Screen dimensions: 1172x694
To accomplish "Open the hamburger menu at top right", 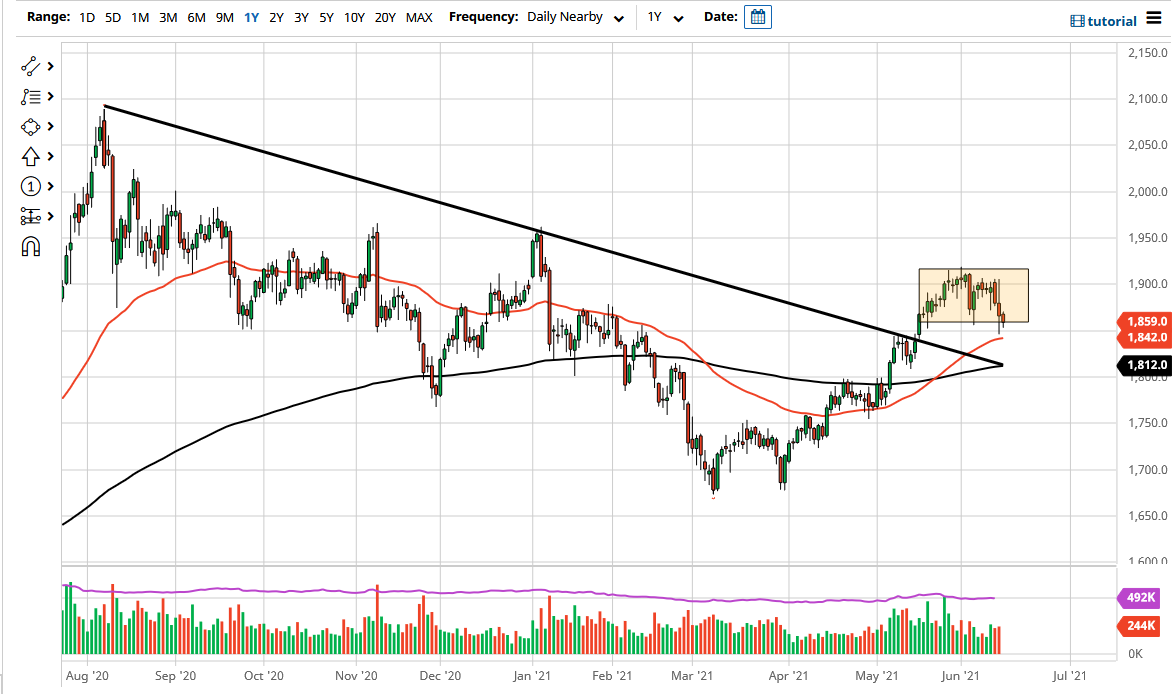I will [x=1154, y=19].
